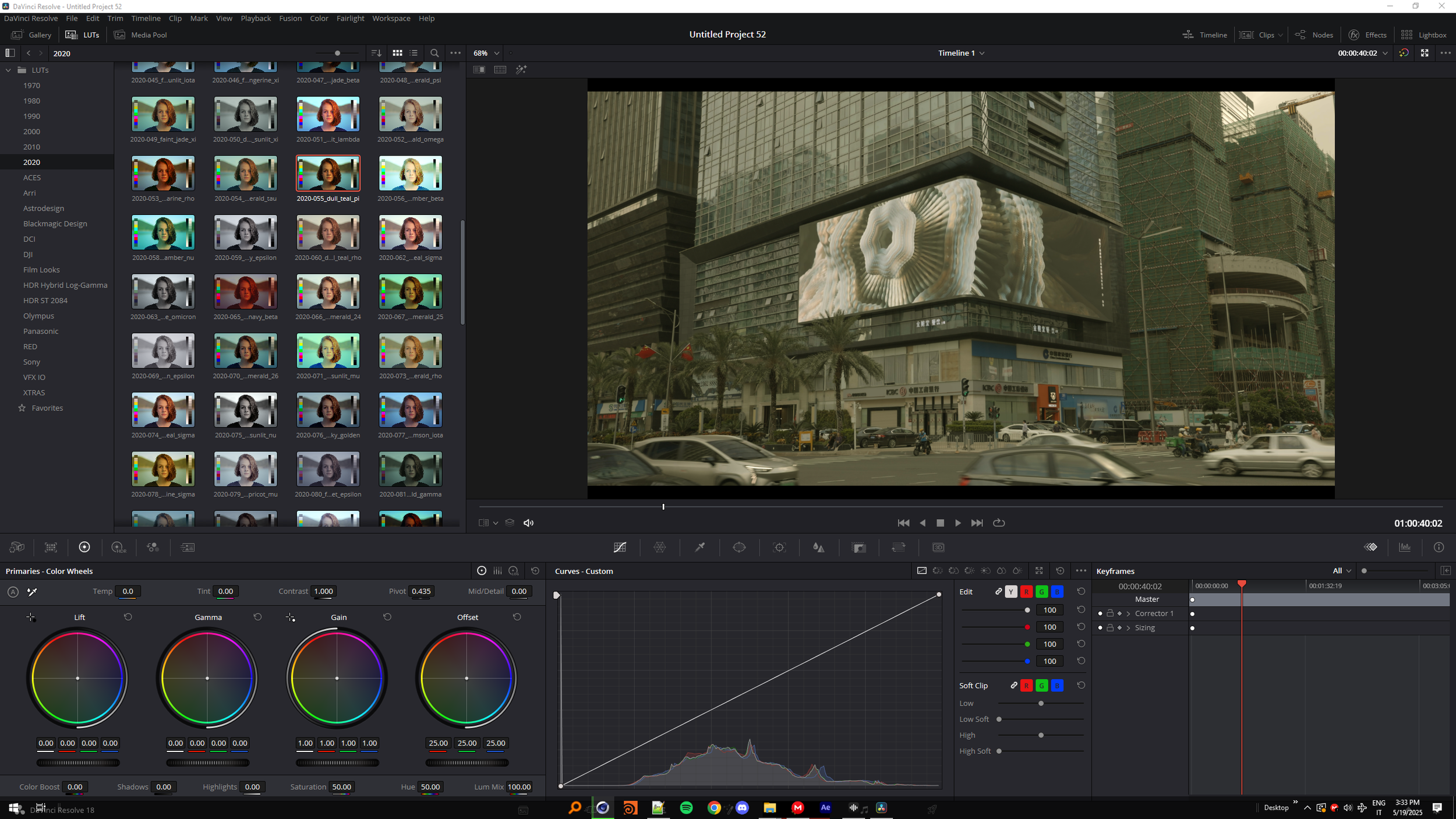Image resolution: width=1456 pixels, height=819 pixels.
Task: Open the Timeline 1 selector dropdown
Action: tap(960, 52)
